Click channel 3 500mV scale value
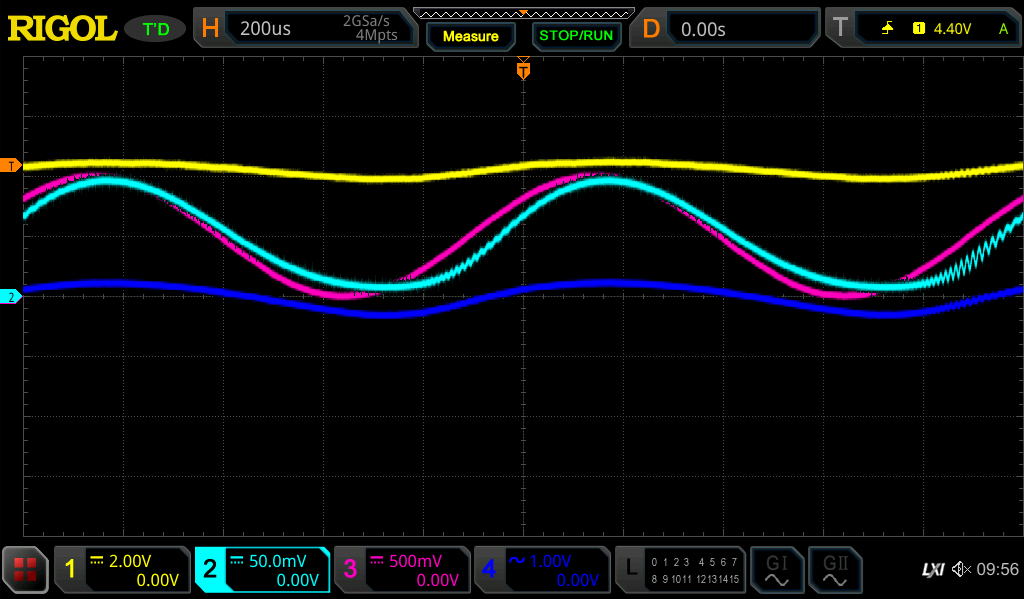Screen dimensions: 1024x599 tap(415, 561)
